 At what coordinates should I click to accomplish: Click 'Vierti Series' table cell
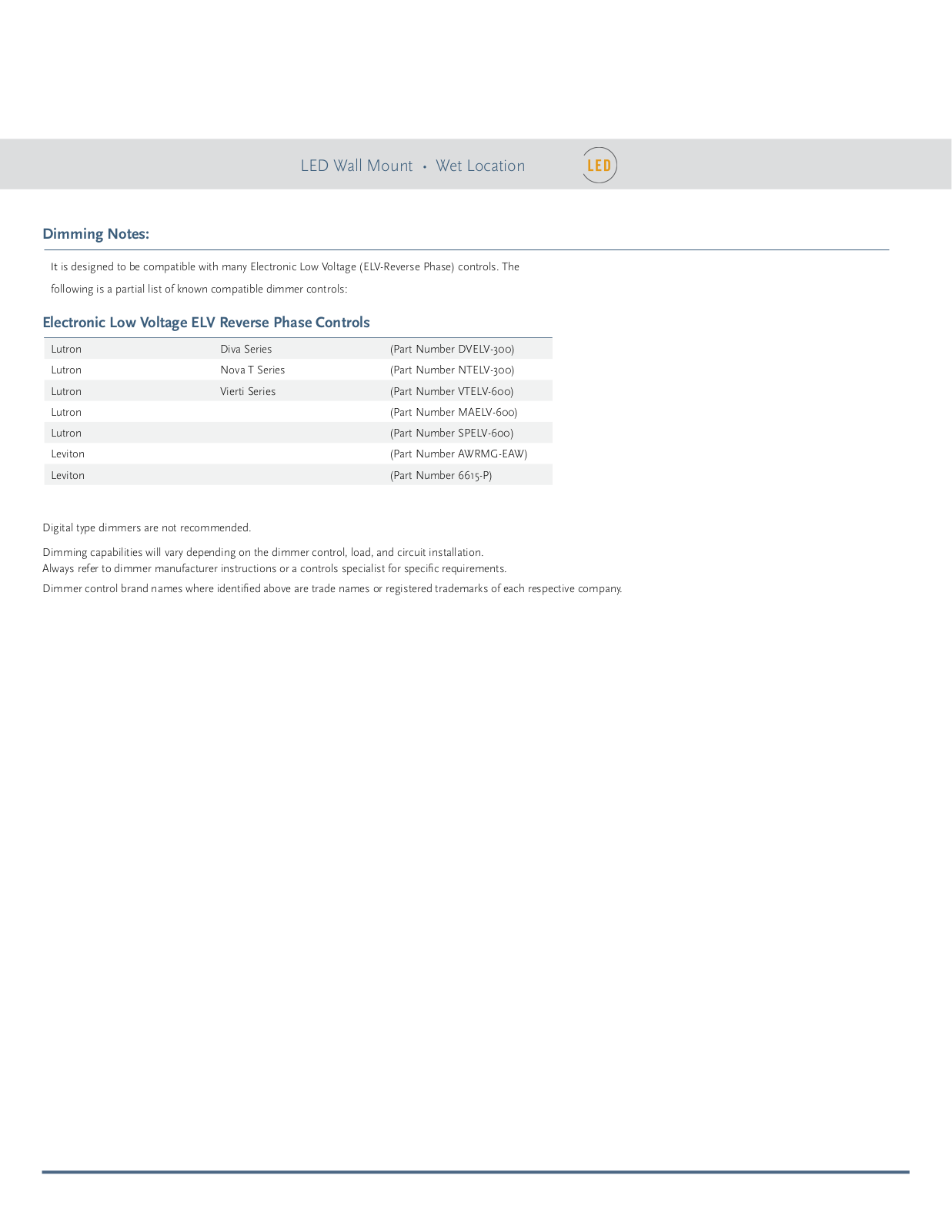pyautogui.click(x=248, y=391)
